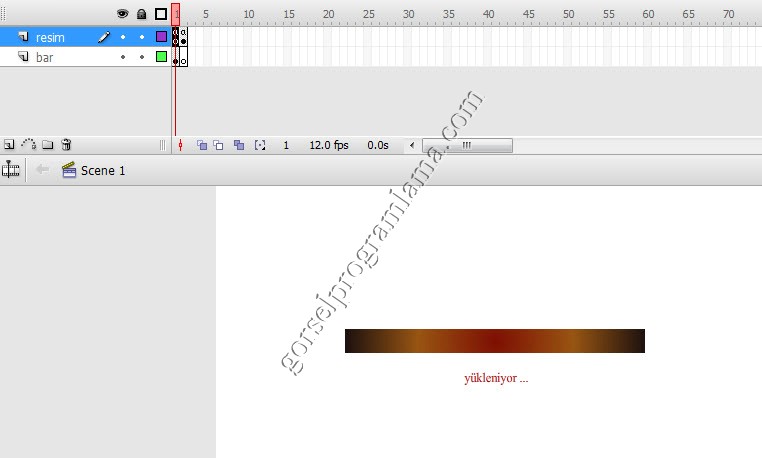
Task: Add a motion guide layer
Action: point(28,145)
